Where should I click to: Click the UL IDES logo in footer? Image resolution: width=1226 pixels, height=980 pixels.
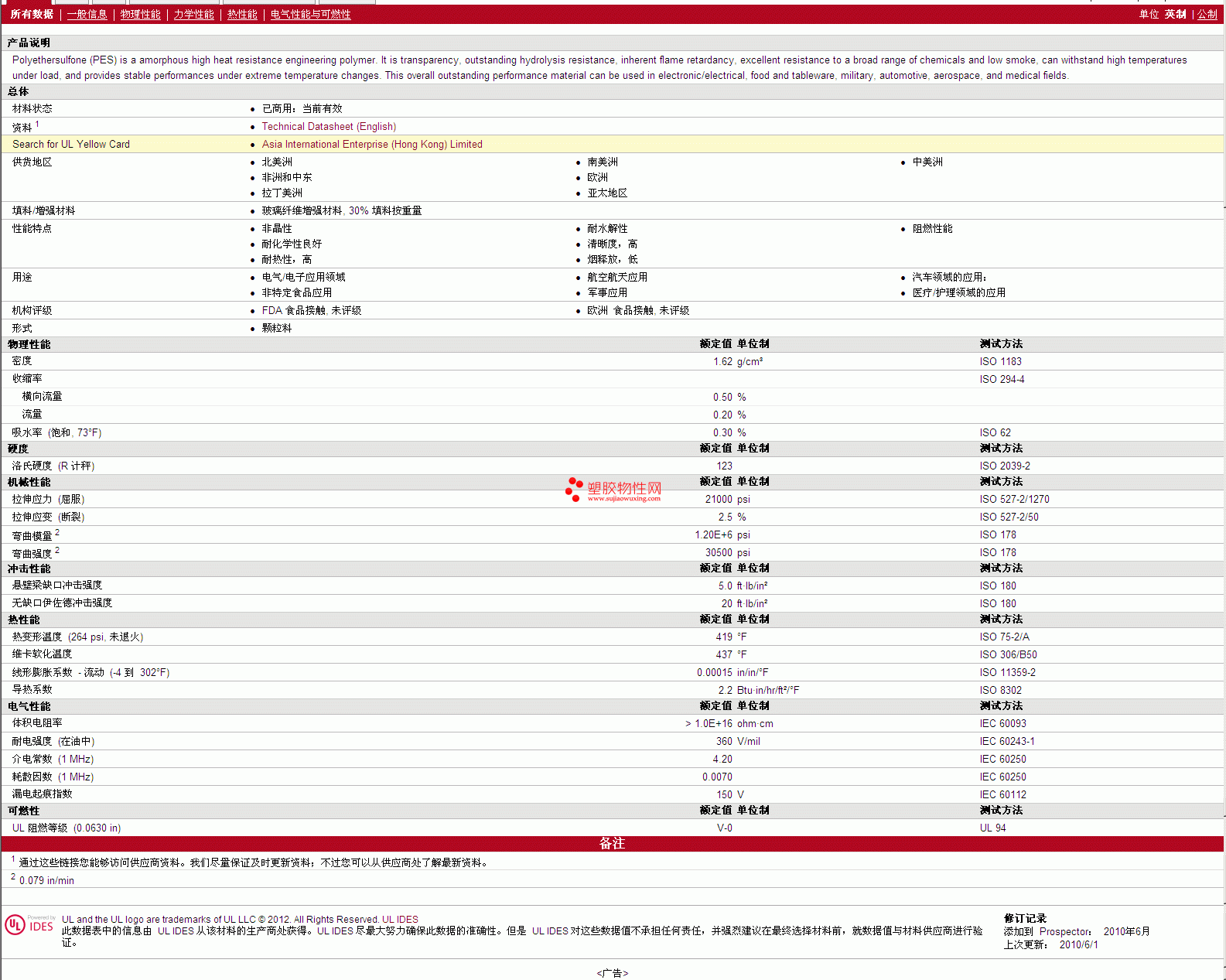(29, 925)
